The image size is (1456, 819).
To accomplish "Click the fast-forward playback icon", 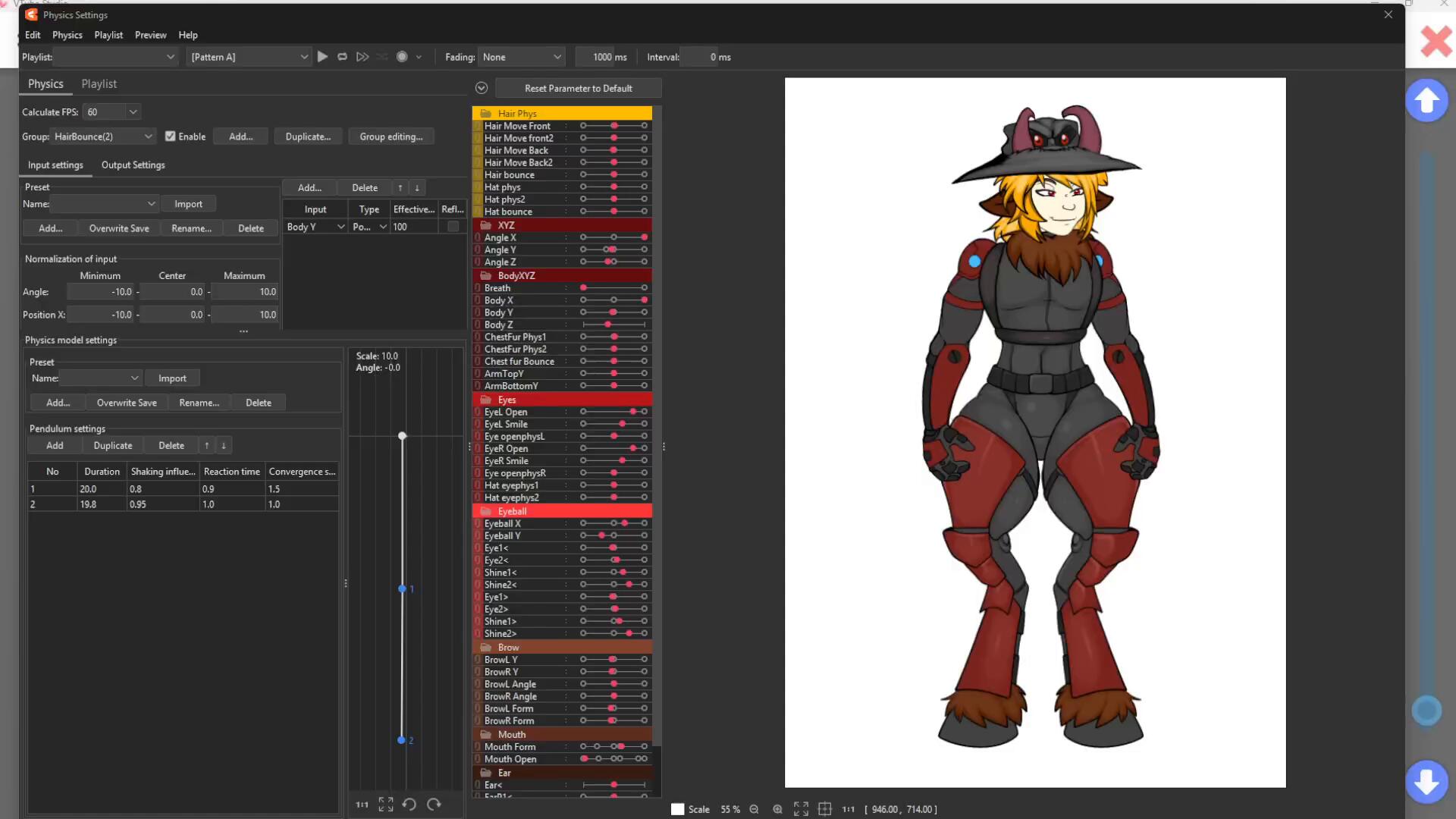I will [362, 57].
